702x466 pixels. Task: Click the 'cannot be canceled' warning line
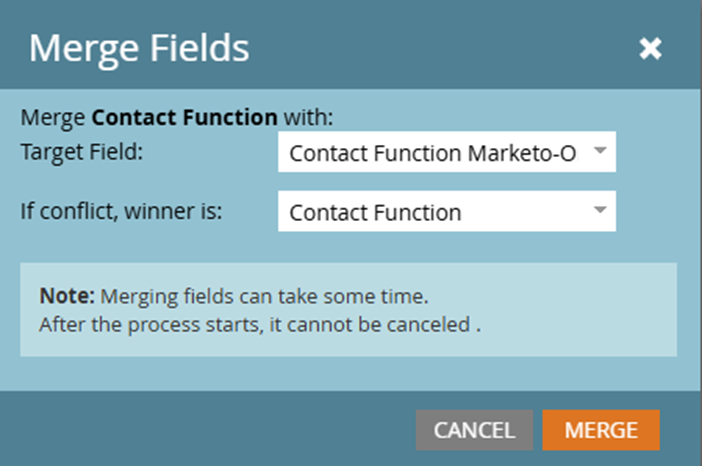tap(260, 324)
